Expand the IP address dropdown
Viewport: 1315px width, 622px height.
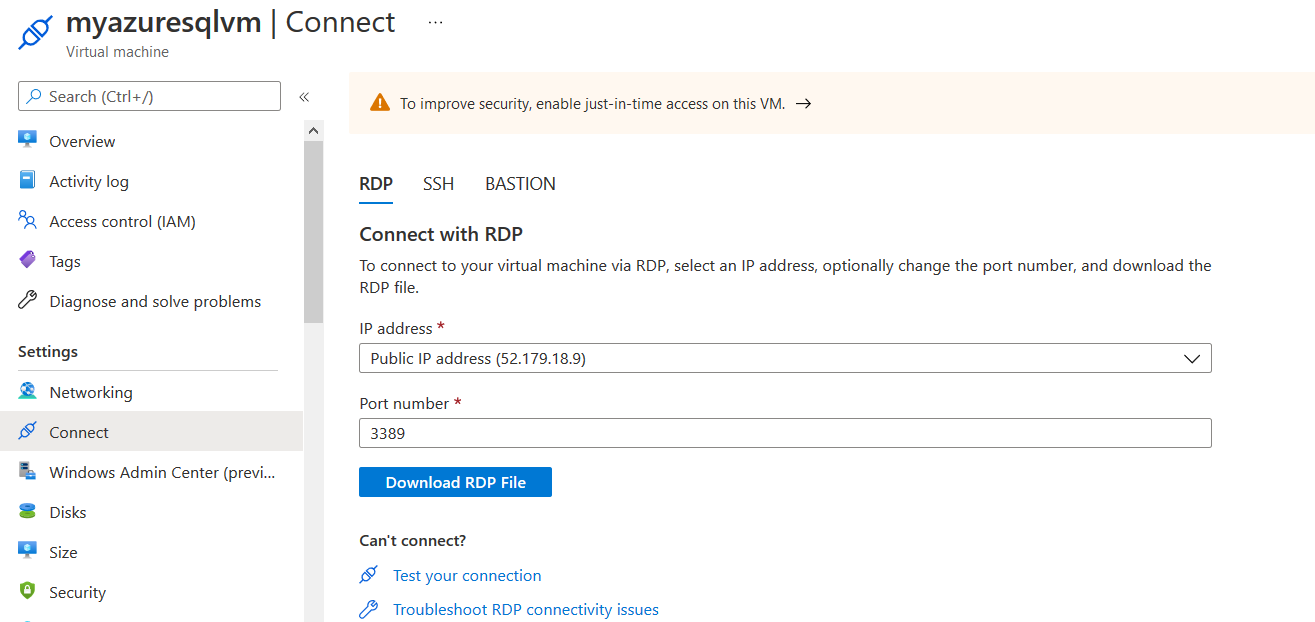pyautogui.click(x=1191, y=358)
